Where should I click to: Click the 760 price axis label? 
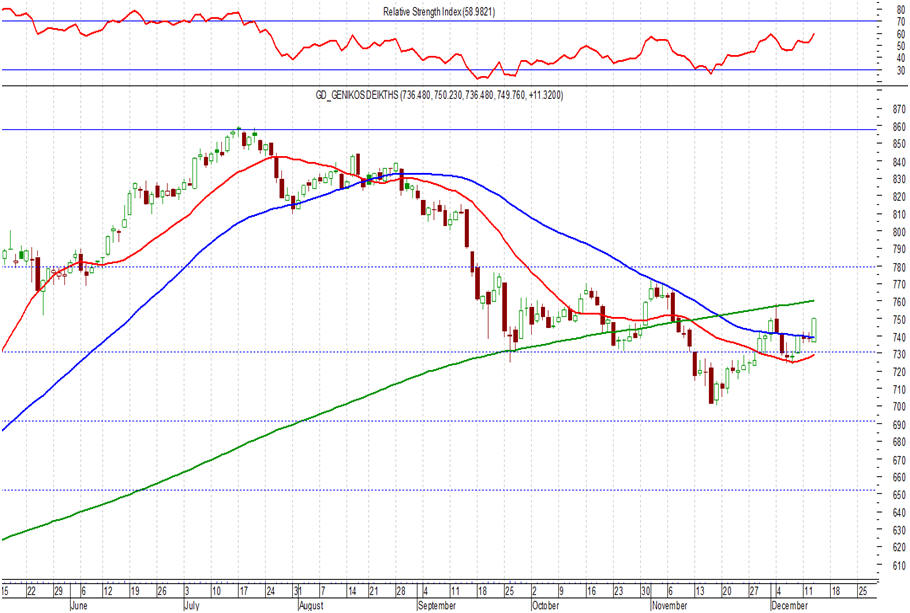coord(899,302)
